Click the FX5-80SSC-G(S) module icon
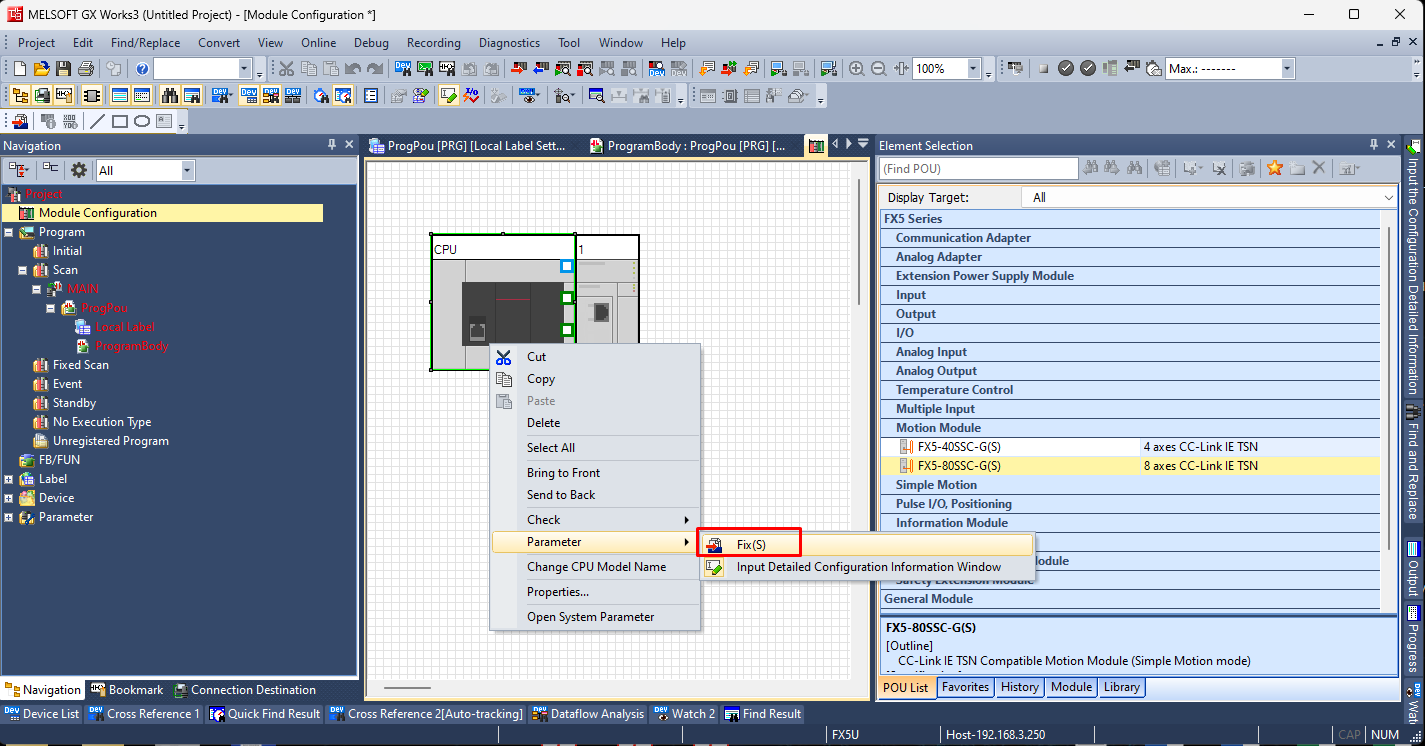 906,466
